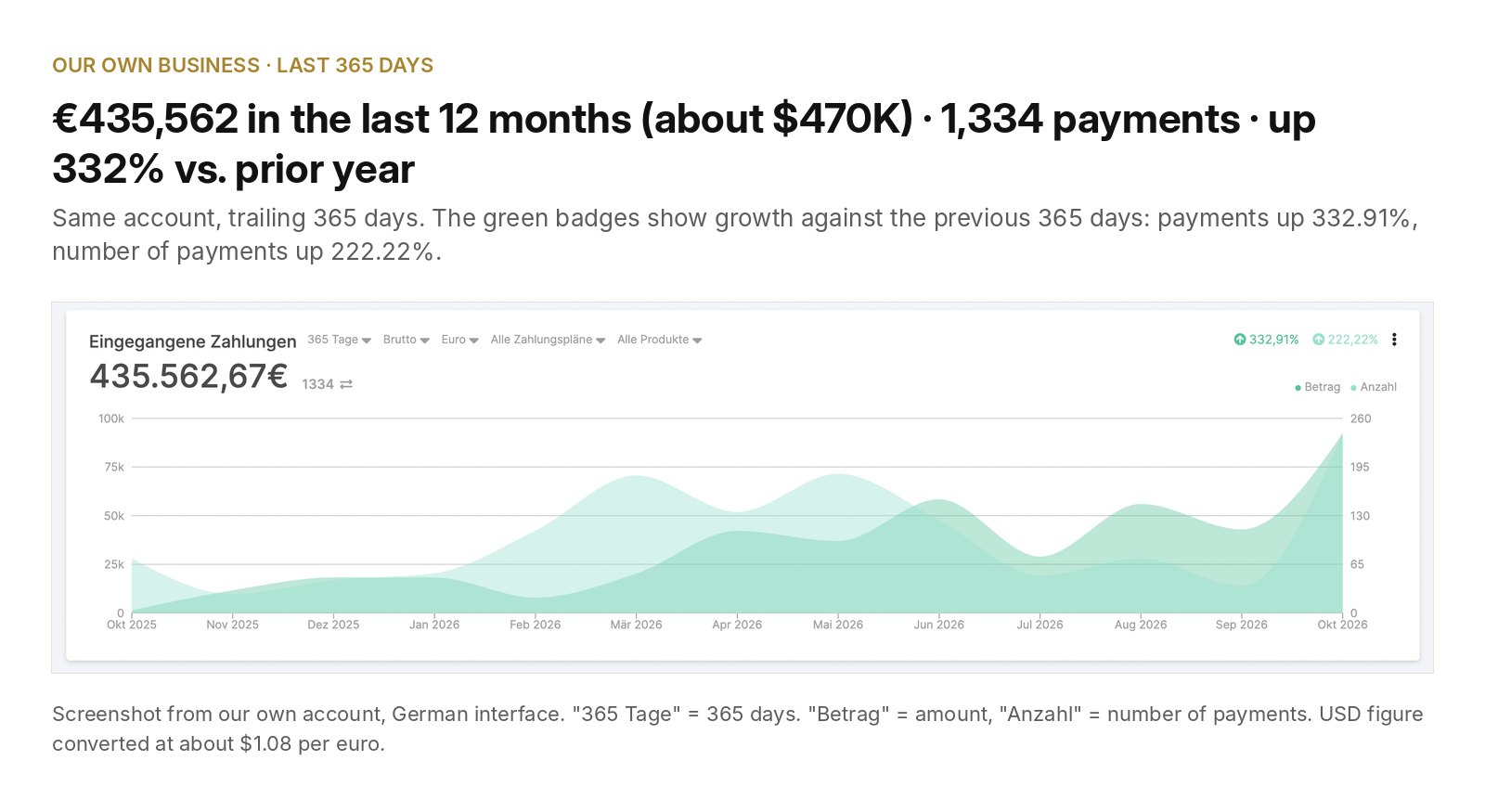Screen dimensions: 1485x812
Task: Select the Aug 2026 axis label
Action: 1141,625
